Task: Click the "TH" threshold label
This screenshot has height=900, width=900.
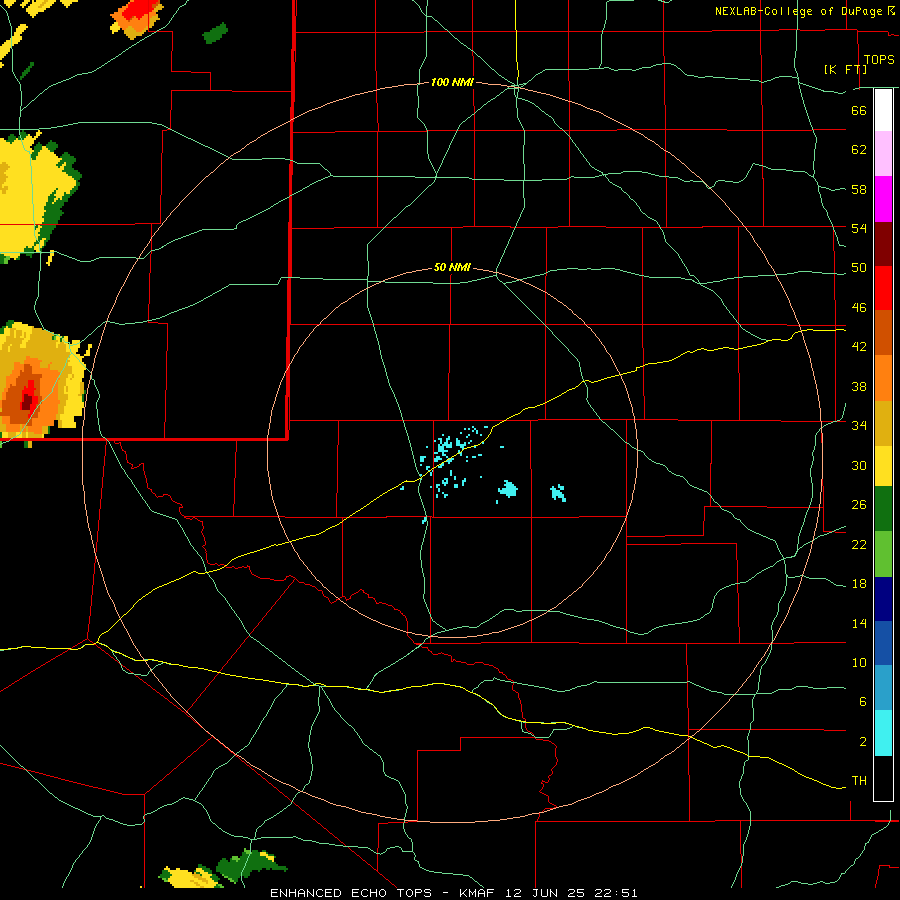Action: click(x=859, y=781)
